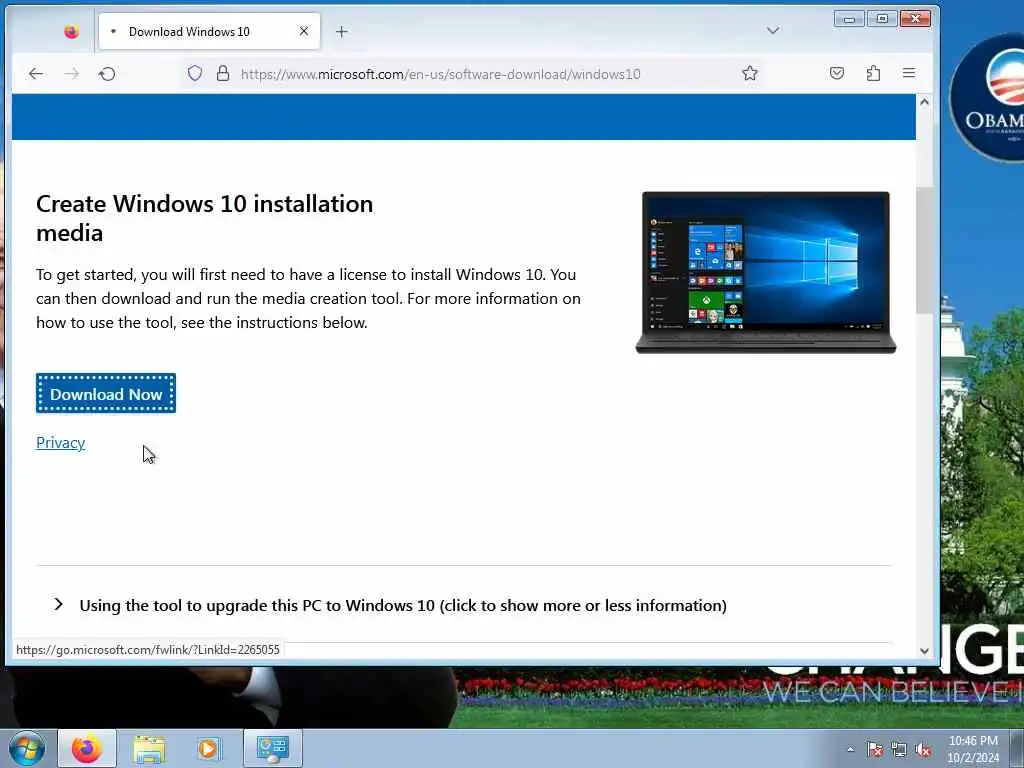Click 'Create Windows 10 installation media' heading

pyautogui.click(x=204, y=218)
